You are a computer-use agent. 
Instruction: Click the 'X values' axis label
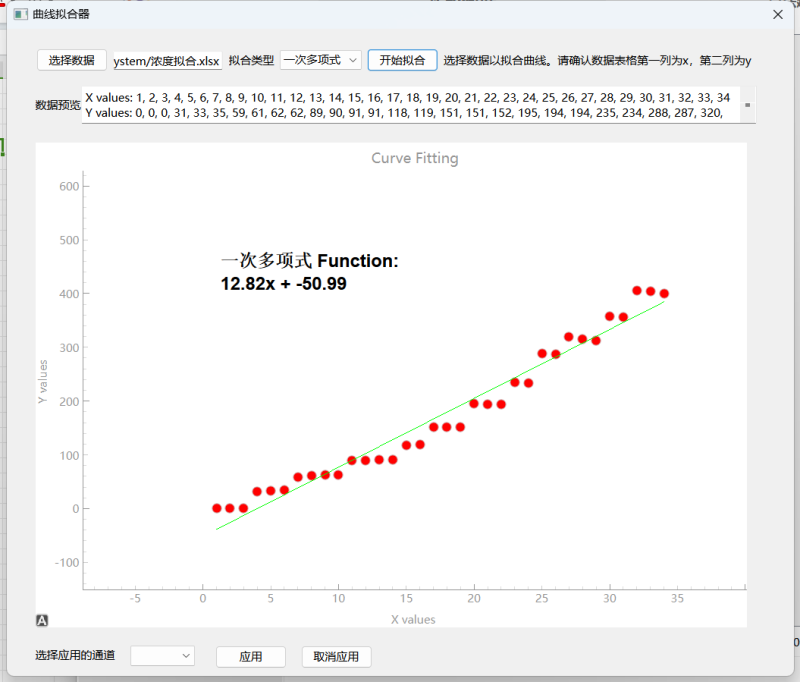click(x=413, y=619)
